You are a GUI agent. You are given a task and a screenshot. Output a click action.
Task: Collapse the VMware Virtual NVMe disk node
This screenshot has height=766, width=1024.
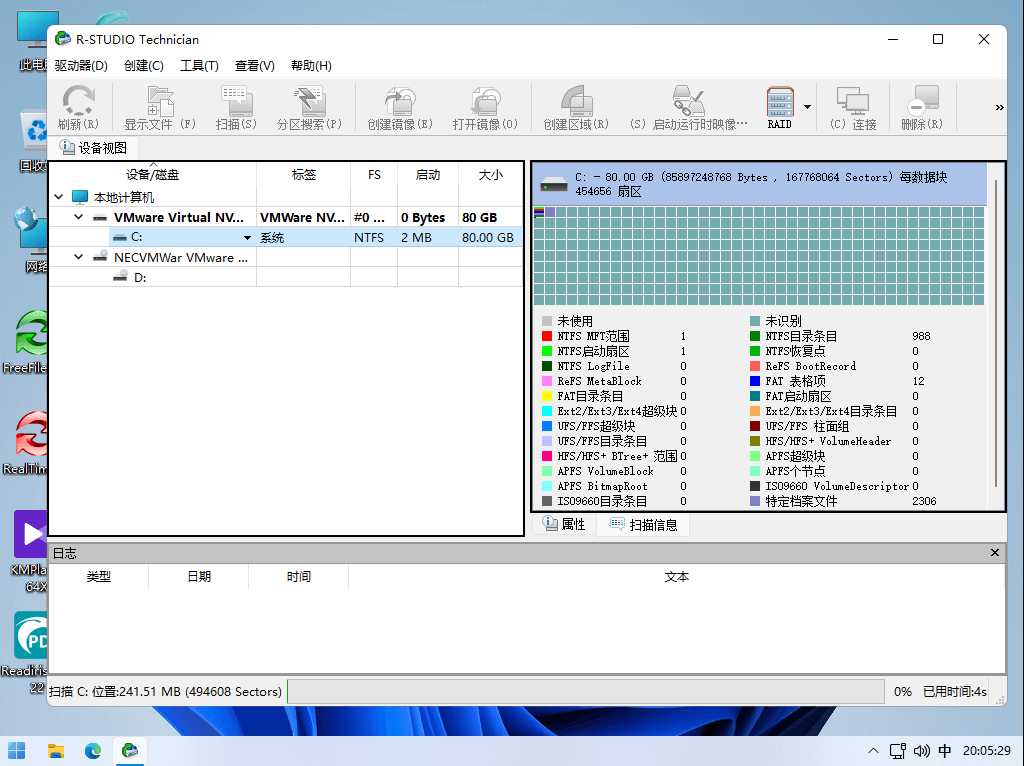(78, 217)
